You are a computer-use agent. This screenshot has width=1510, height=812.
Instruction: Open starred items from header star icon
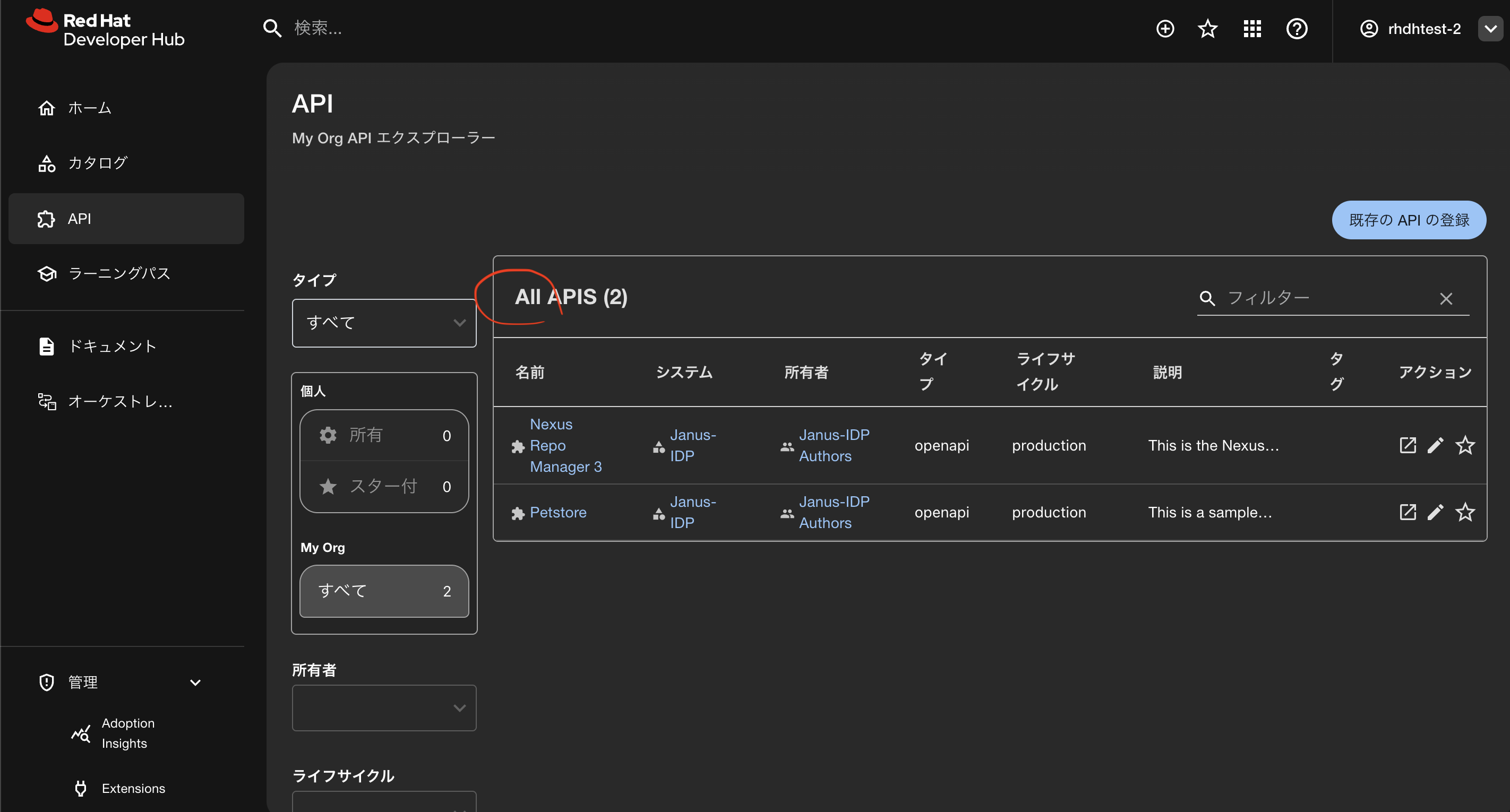pos(1207,29)
